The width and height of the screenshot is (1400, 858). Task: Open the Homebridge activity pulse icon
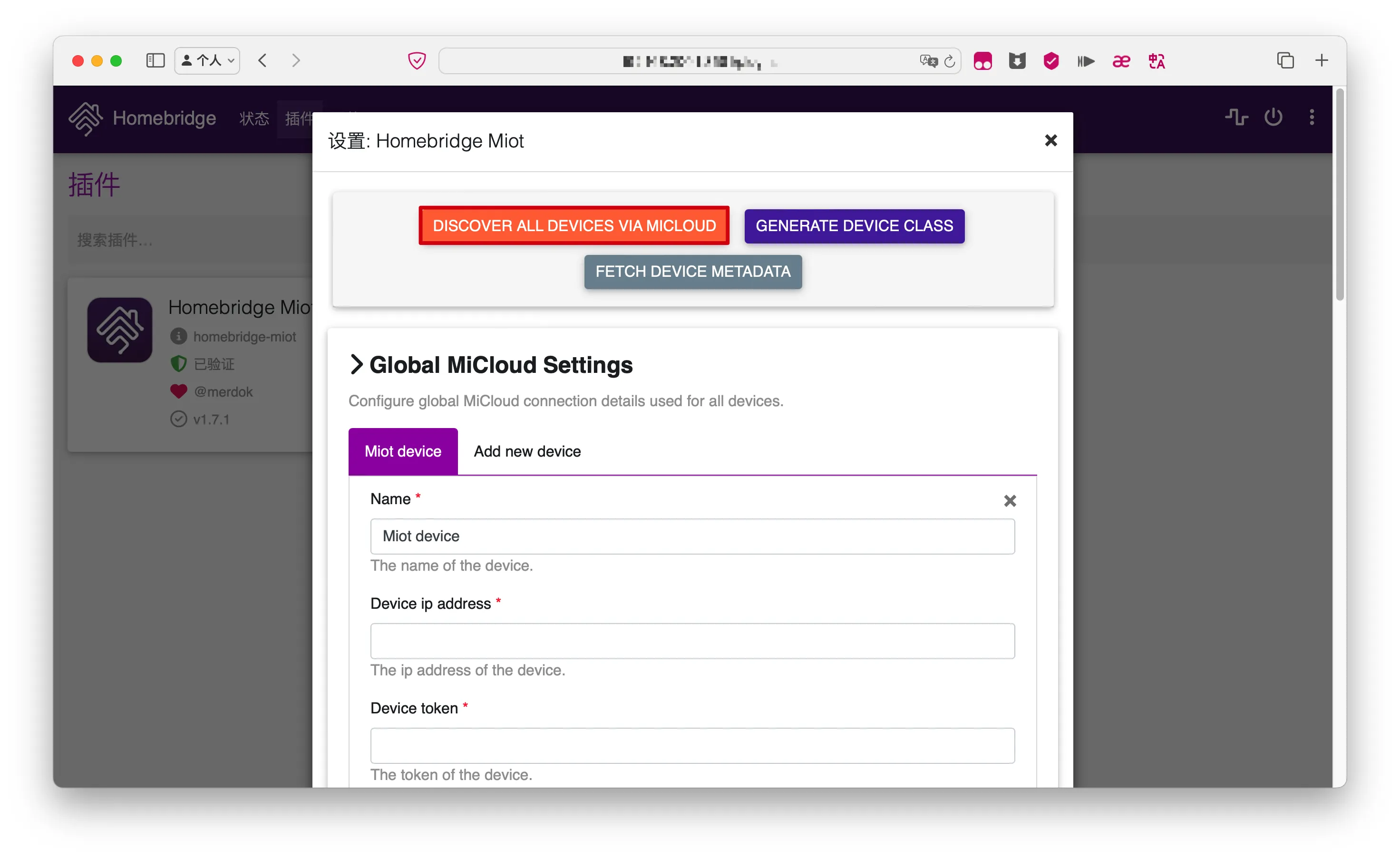1236,117
